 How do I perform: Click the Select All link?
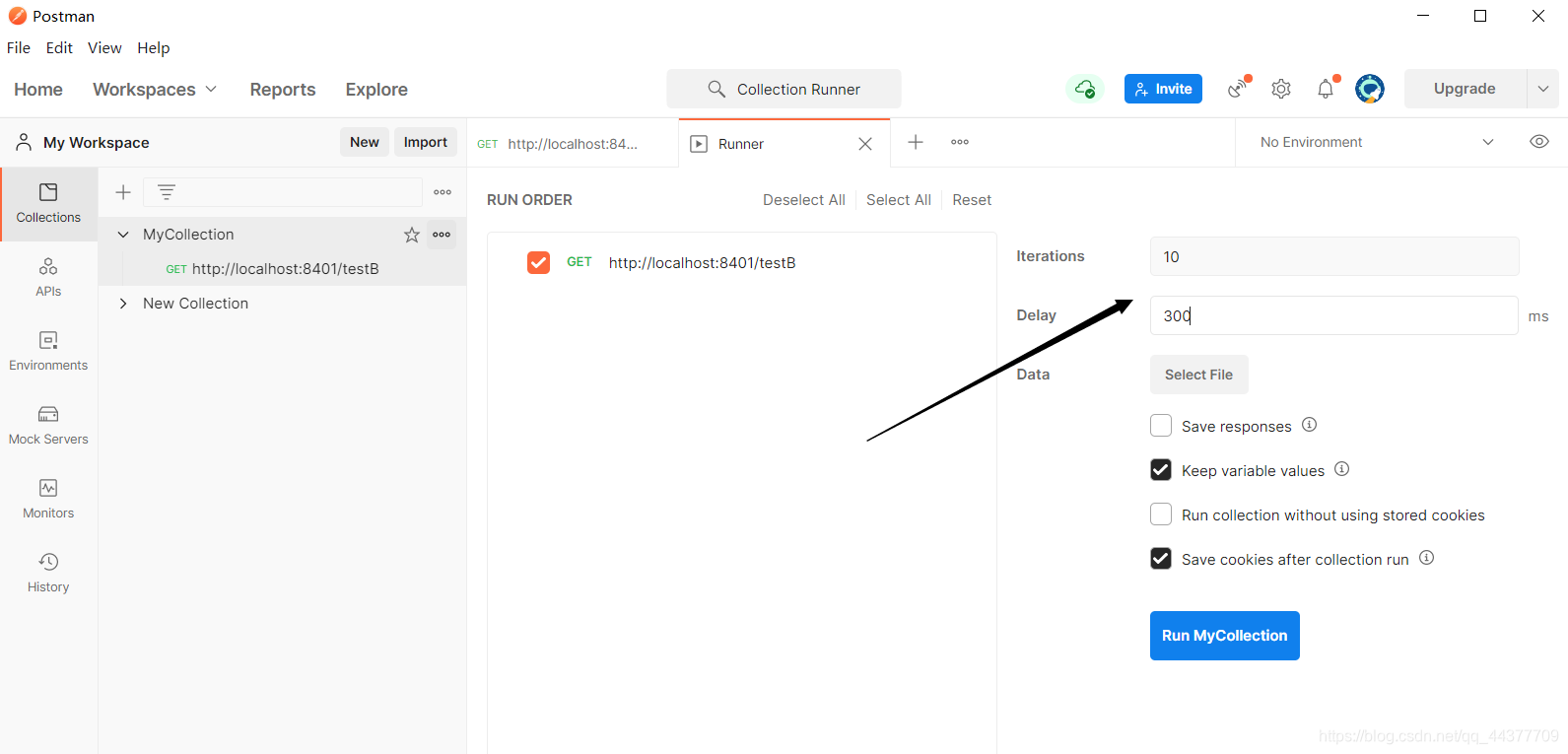[899, 200]
